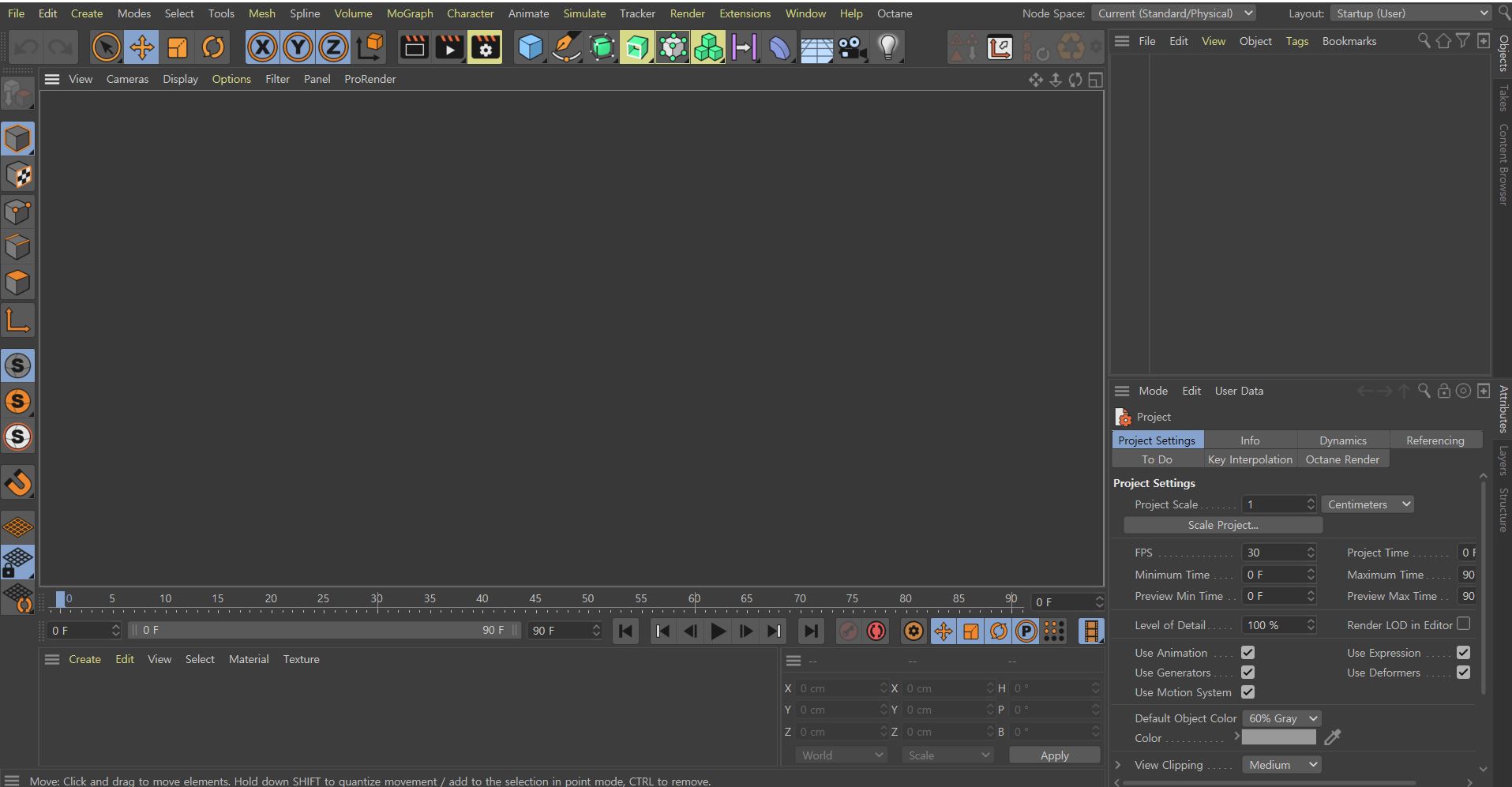Click the Color swatch in Project Settings

(1278, 737)
